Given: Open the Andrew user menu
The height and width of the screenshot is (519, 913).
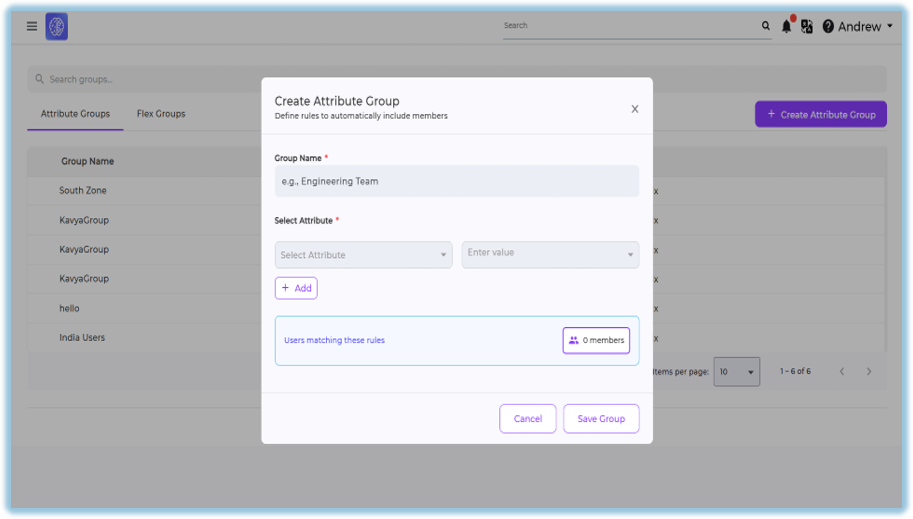Looking at the screenshot, I should [865, 26].
